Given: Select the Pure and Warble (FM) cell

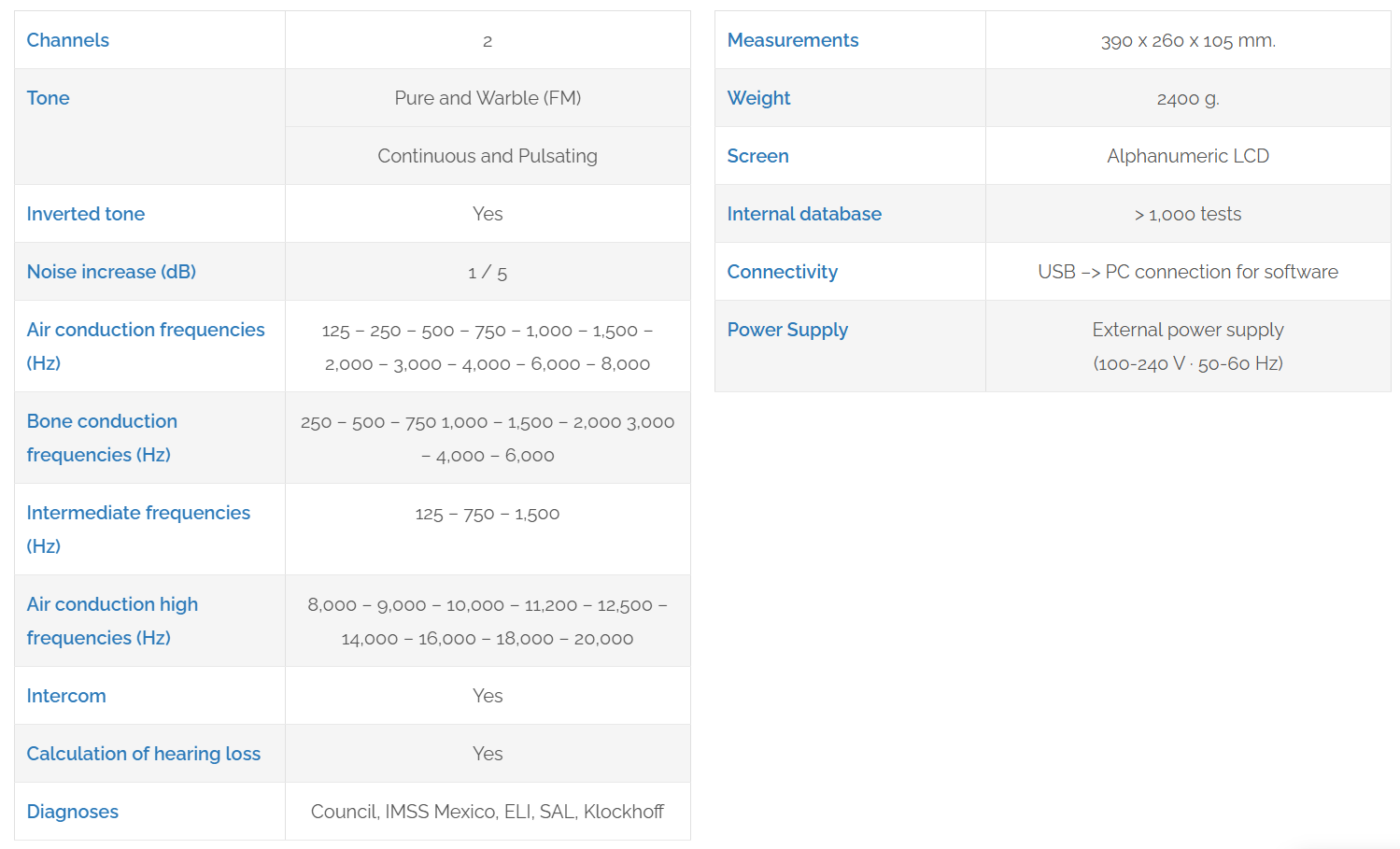Looking at the screenshot, I should [488, 98].
